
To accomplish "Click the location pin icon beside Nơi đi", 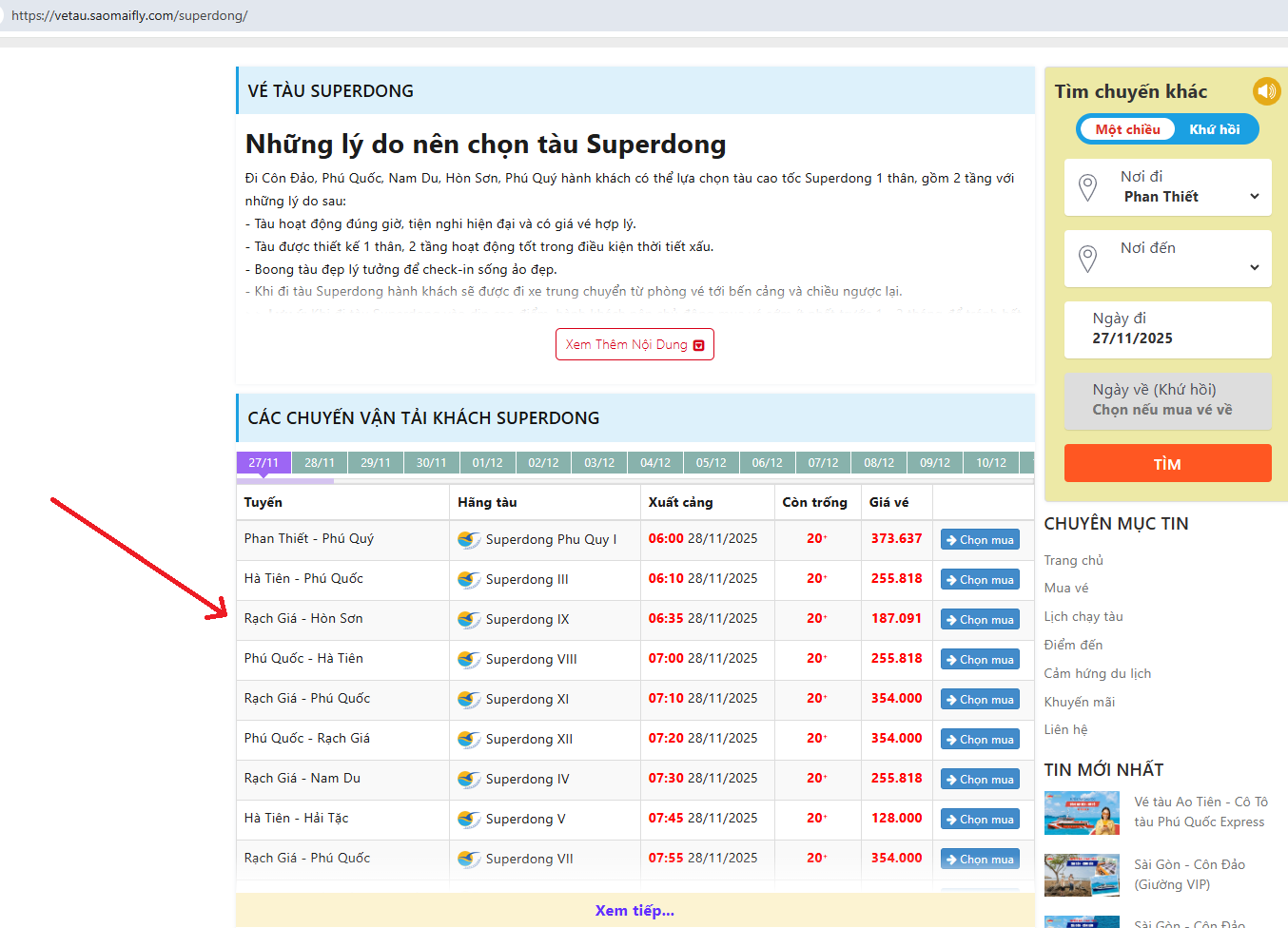I will click(x=1087, y=187).
